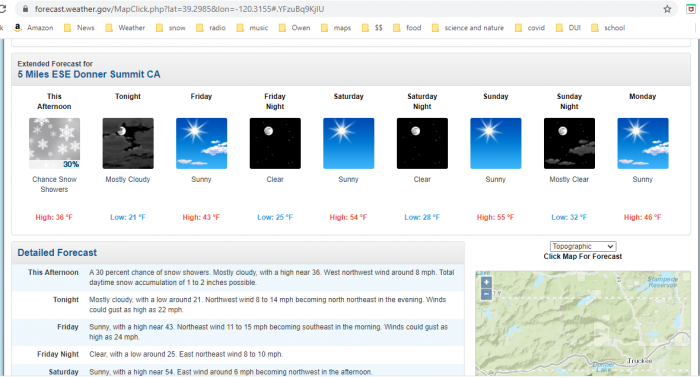Click Truckee on the topographic map

(640, 361)
